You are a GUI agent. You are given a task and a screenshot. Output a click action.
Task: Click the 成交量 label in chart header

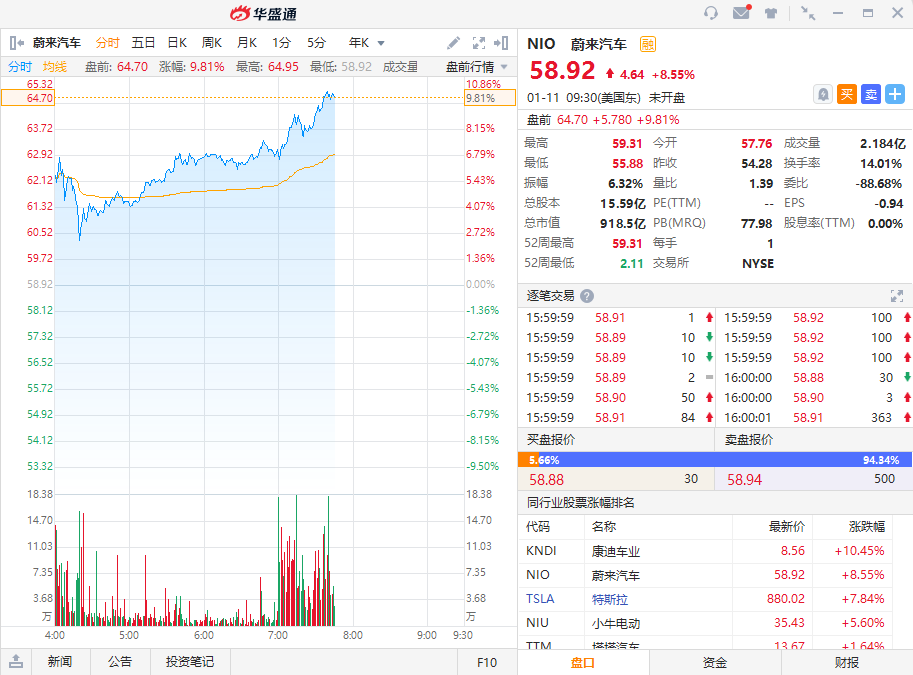[x=400, y=67]
